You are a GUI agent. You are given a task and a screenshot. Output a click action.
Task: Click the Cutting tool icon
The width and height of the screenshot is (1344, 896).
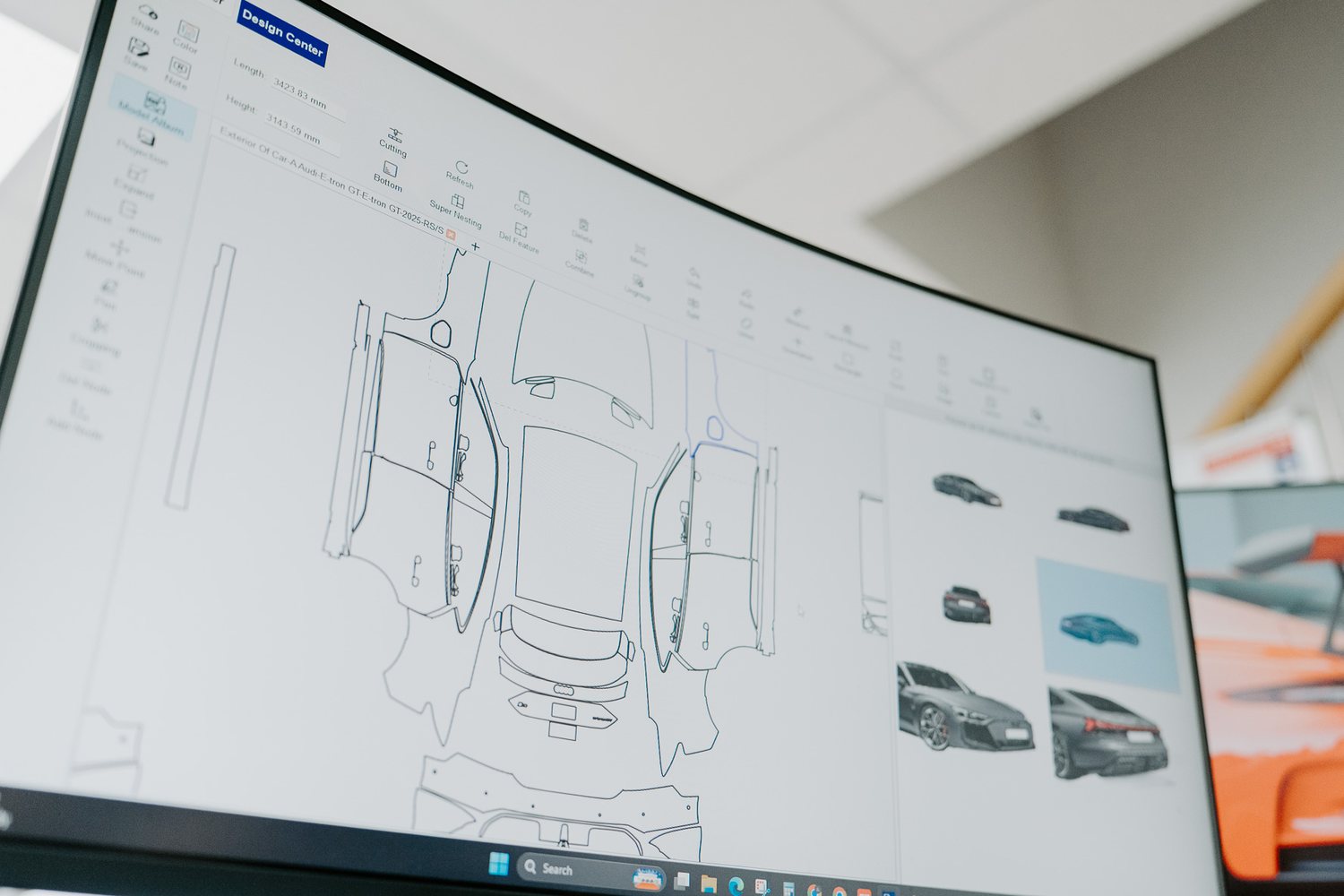393,135
